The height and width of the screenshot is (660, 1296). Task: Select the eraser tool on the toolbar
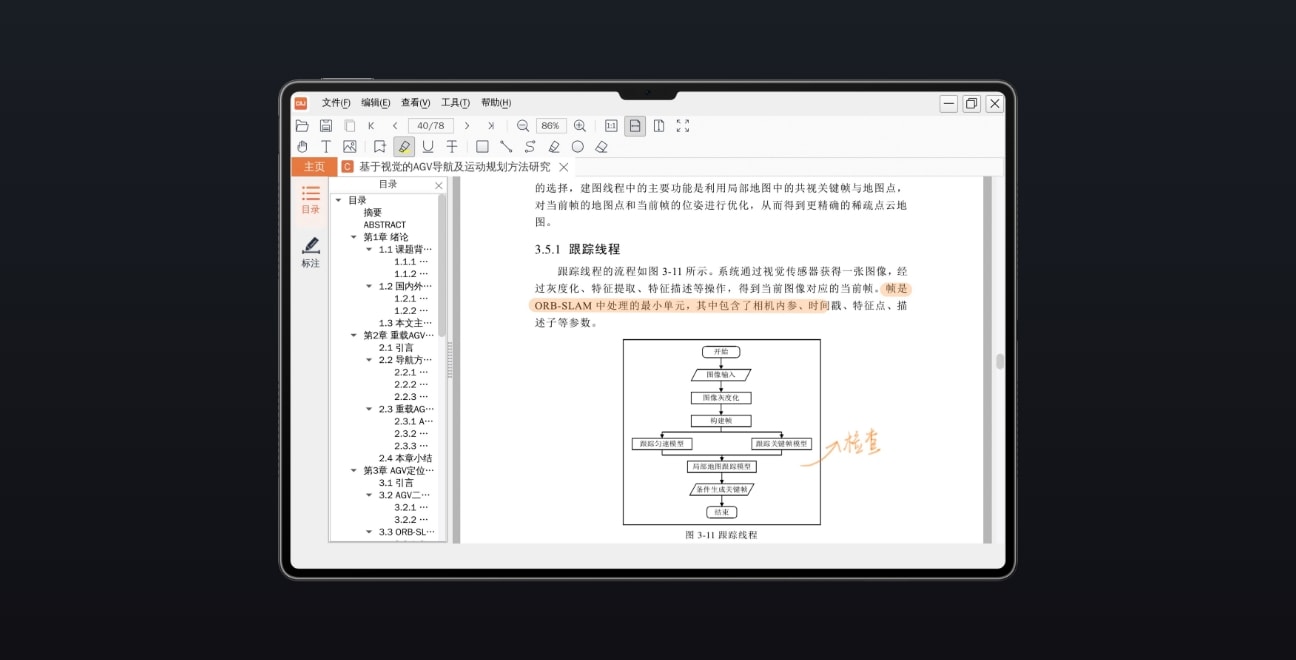pos(602,146)
